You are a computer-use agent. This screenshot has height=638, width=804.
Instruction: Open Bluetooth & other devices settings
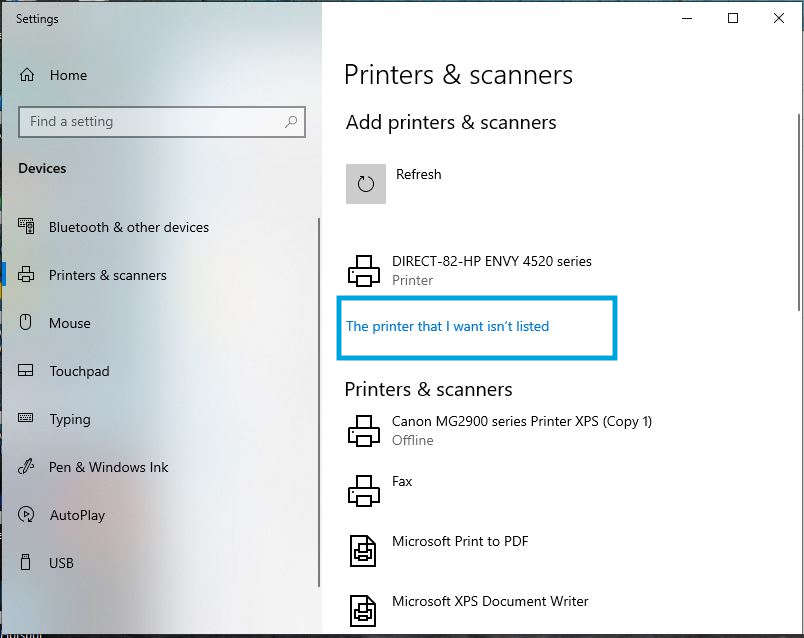click(x=129, y=227)
